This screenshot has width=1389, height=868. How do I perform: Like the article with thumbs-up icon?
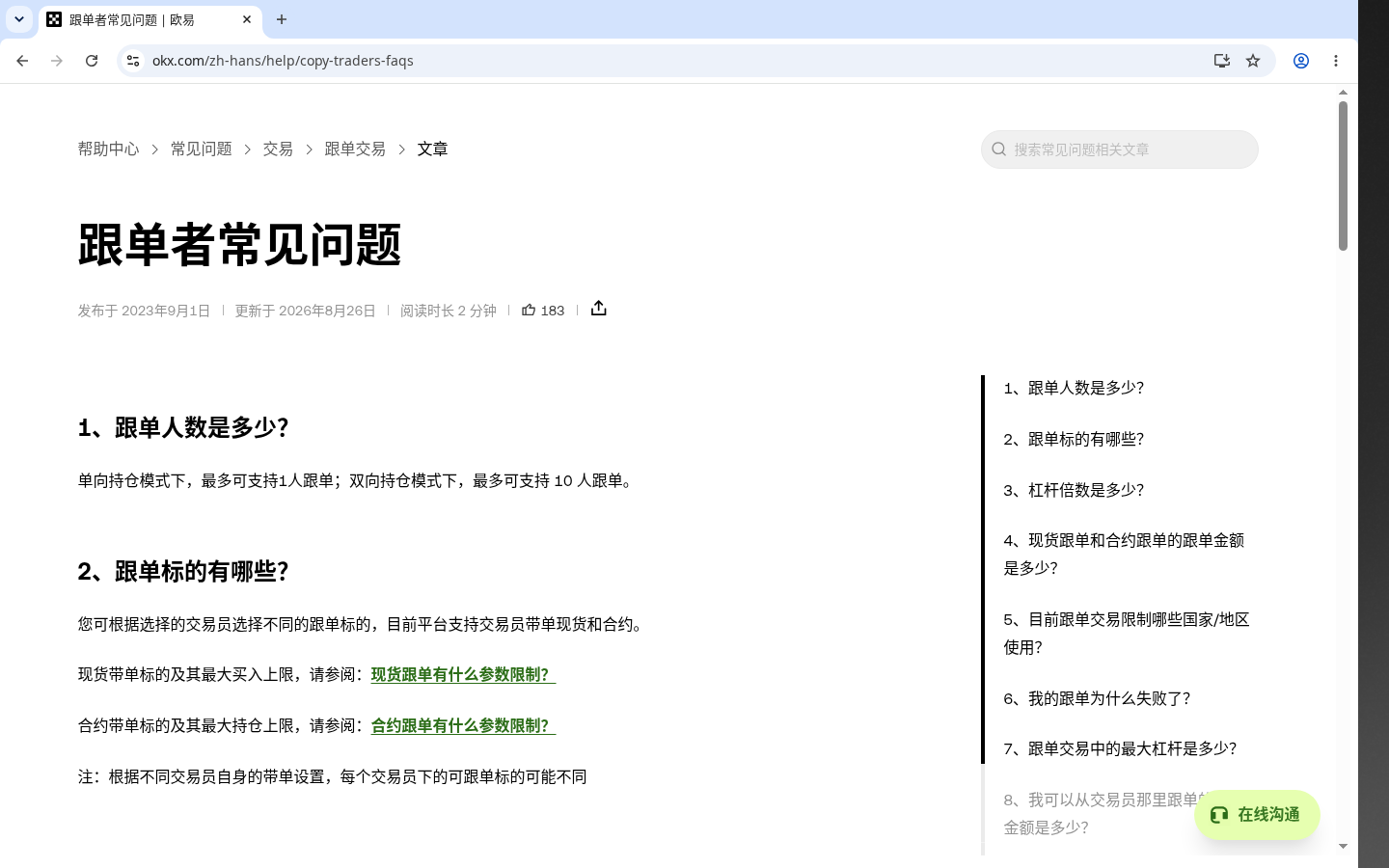(x=529, y=310)
